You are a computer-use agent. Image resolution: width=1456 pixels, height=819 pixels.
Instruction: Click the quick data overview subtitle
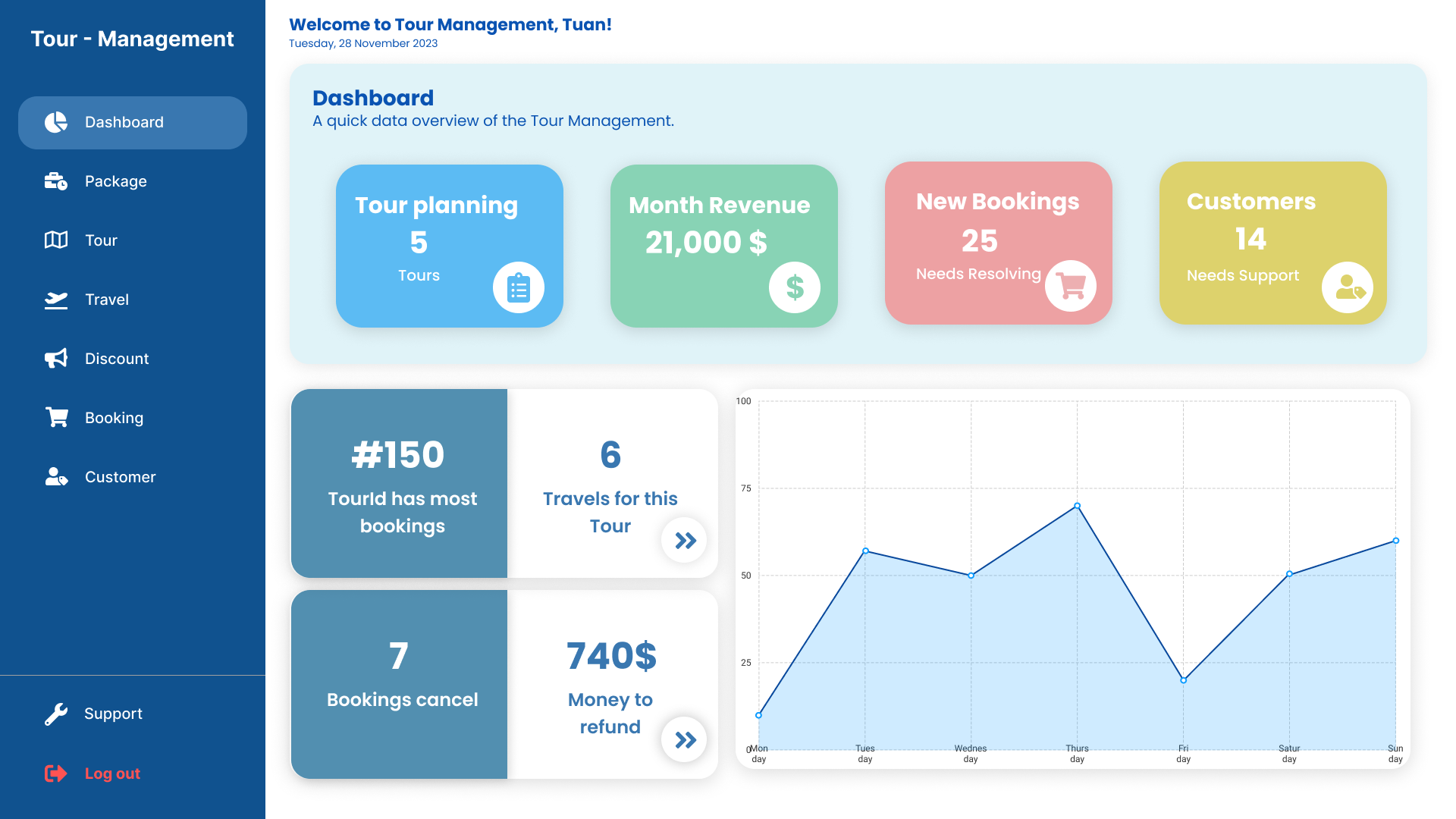point(493,121)
